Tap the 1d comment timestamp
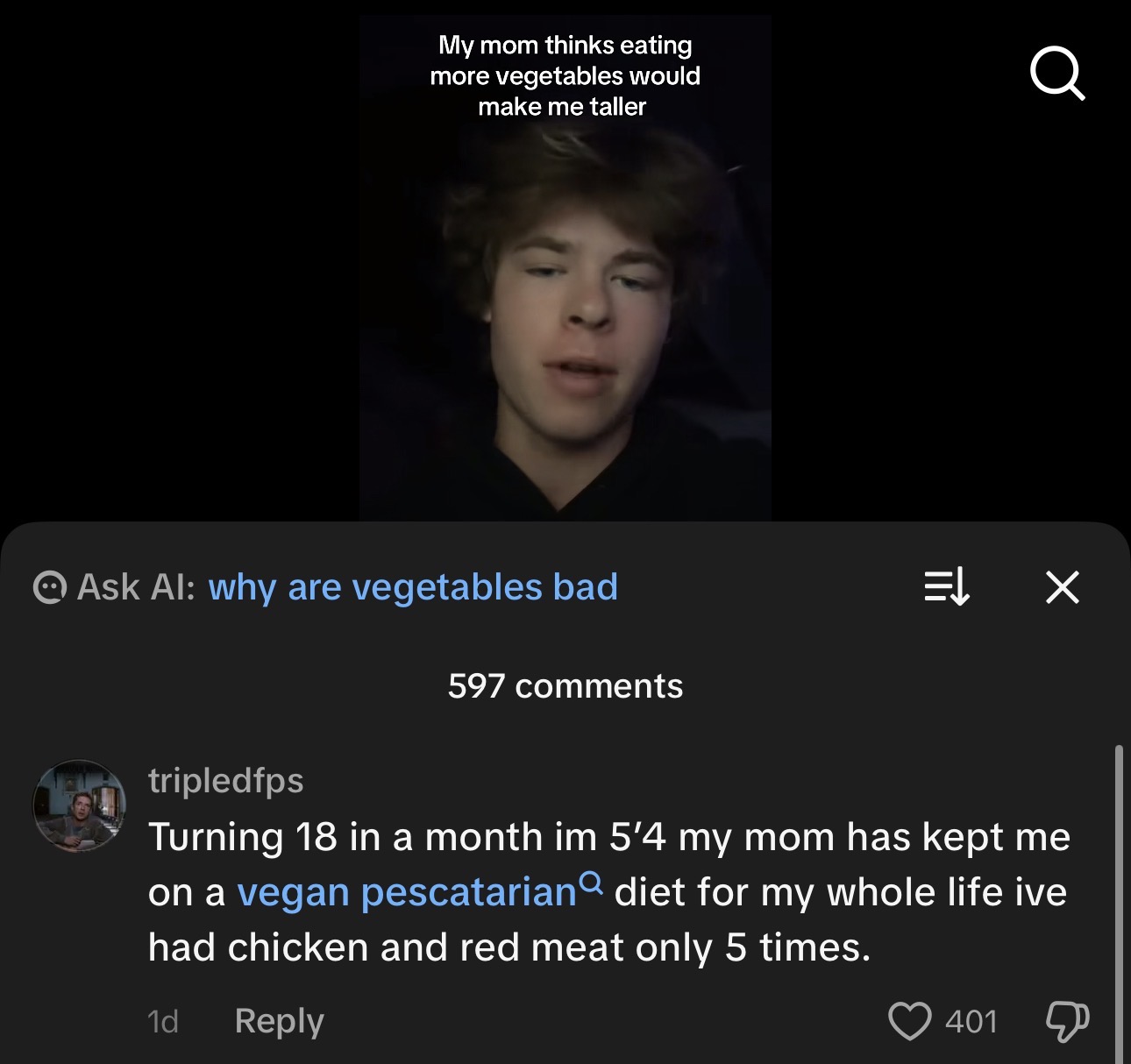 pyautogui.click(x=163, y=1022)
